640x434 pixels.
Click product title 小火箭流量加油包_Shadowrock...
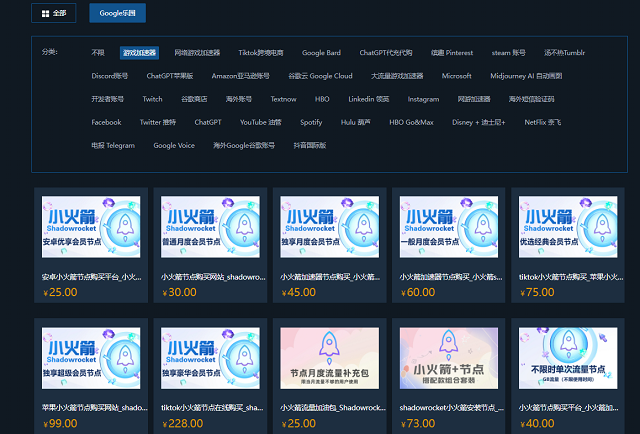(x=333, y=408)
